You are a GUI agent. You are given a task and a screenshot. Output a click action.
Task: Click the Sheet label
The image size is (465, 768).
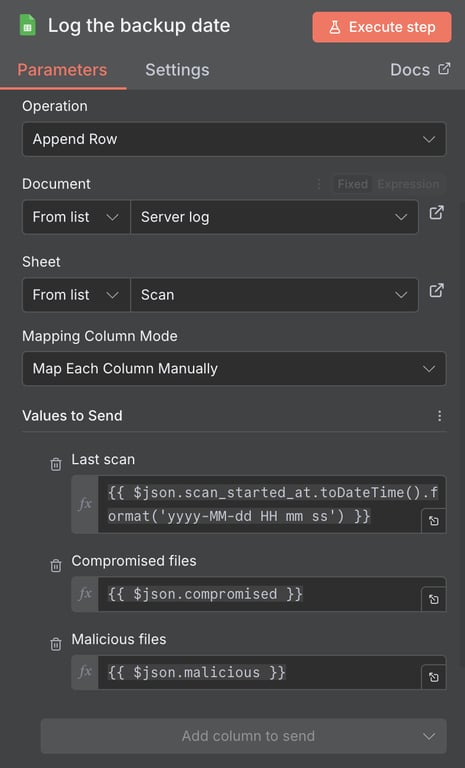(41, 262)
